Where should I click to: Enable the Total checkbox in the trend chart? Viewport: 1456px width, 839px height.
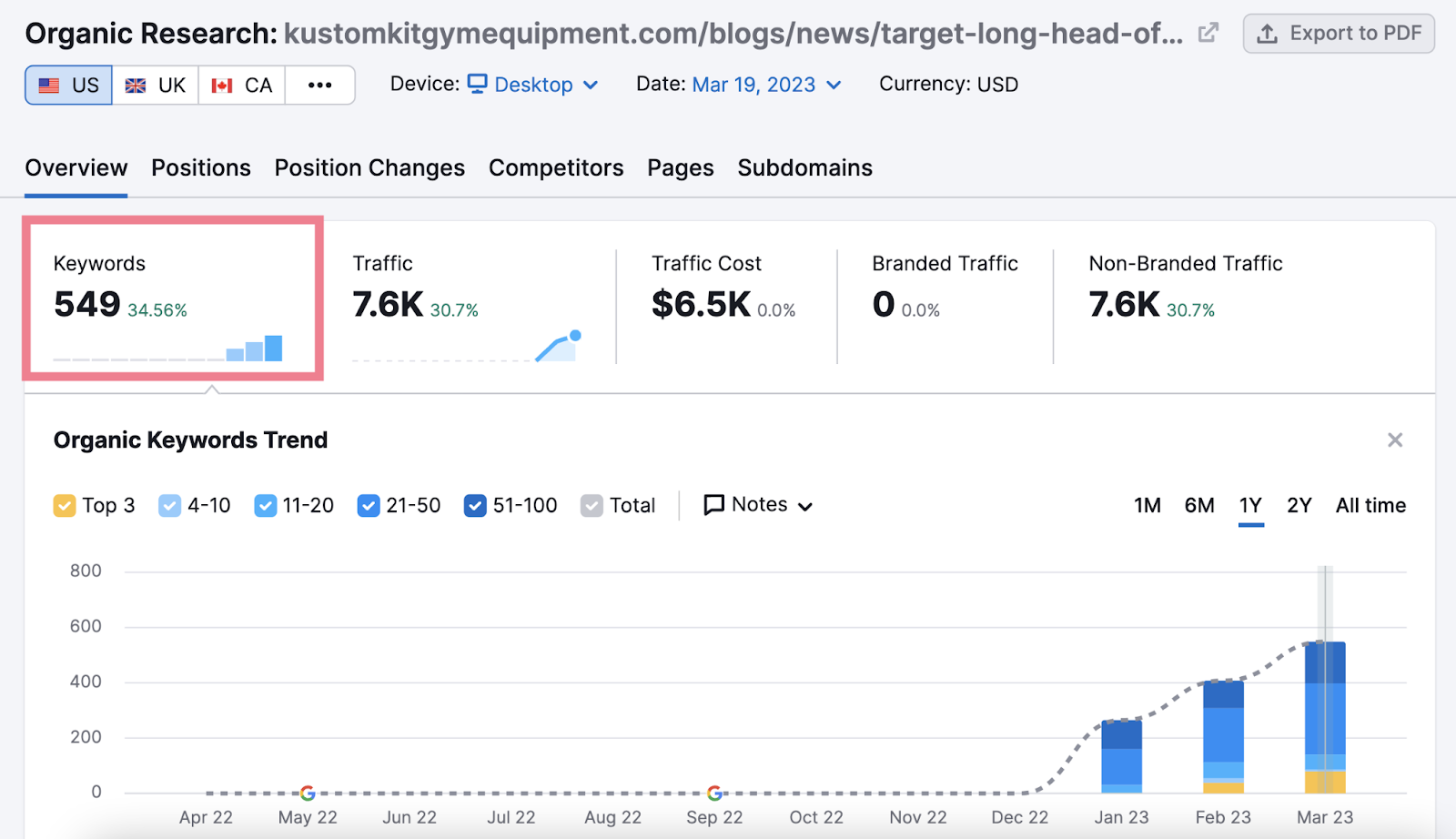pos(592,505)
